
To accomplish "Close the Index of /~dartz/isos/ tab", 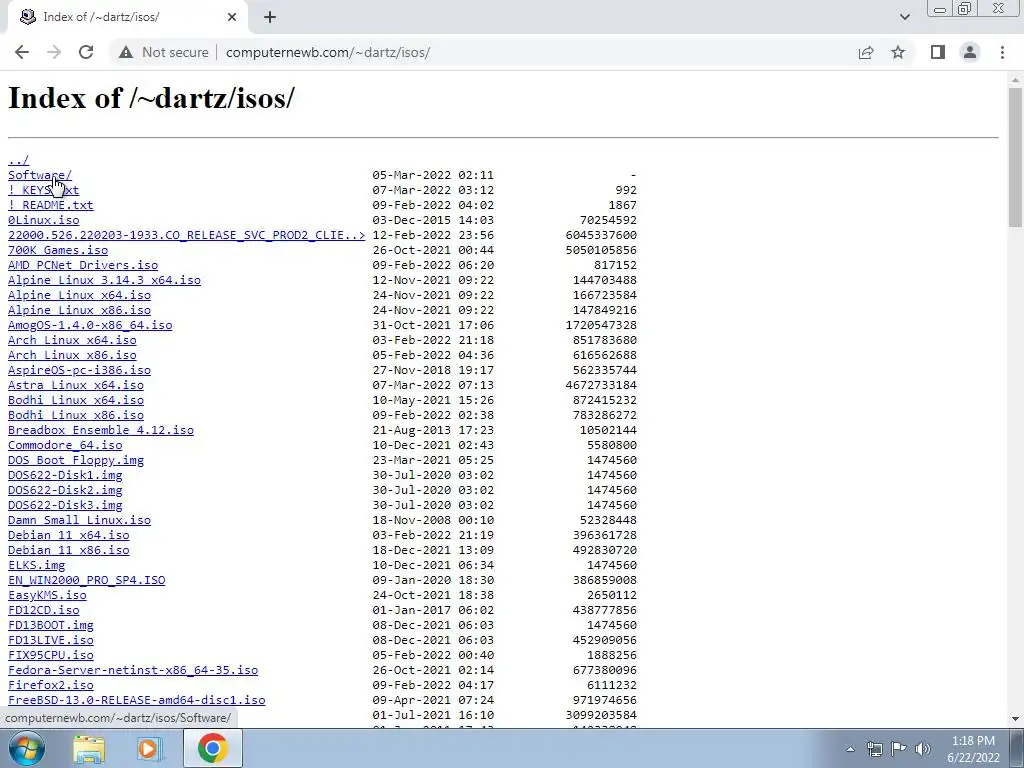I will click(232, 17).
